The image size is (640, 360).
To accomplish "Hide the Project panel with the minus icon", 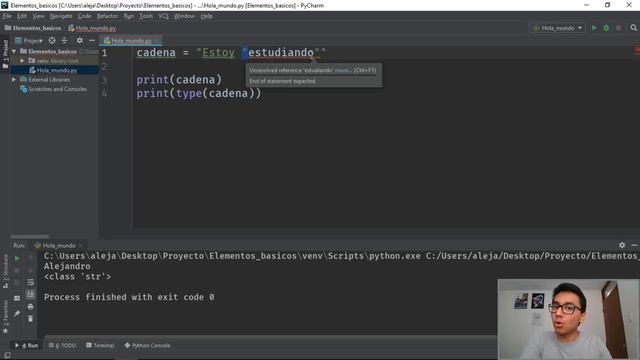I will [x=92, y=40].
